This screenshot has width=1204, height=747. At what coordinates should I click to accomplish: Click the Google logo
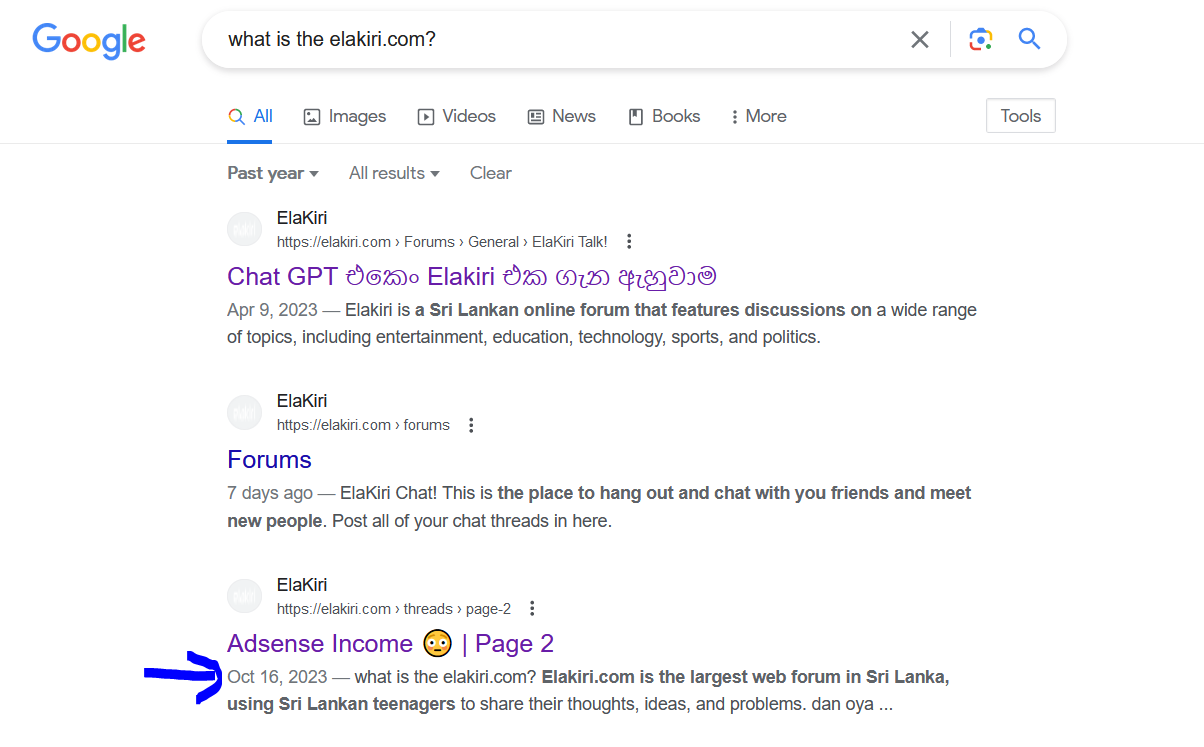tap(89, 40)
